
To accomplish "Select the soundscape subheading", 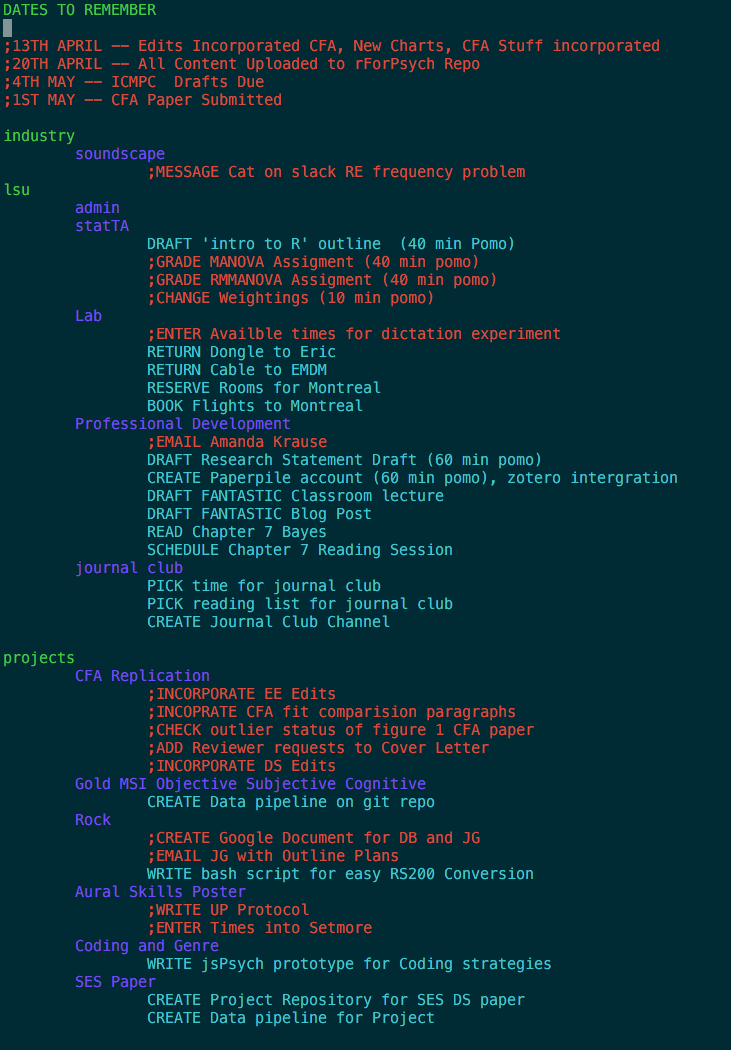I will coord(120,154).
